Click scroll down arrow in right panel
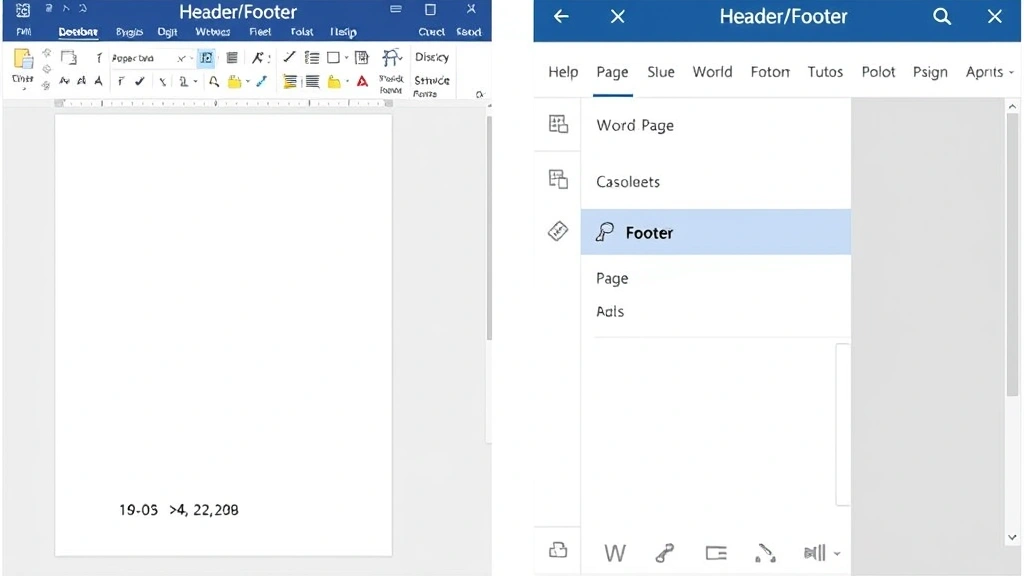Screen dimensions: 1024x576 [x=1013, y=538]
